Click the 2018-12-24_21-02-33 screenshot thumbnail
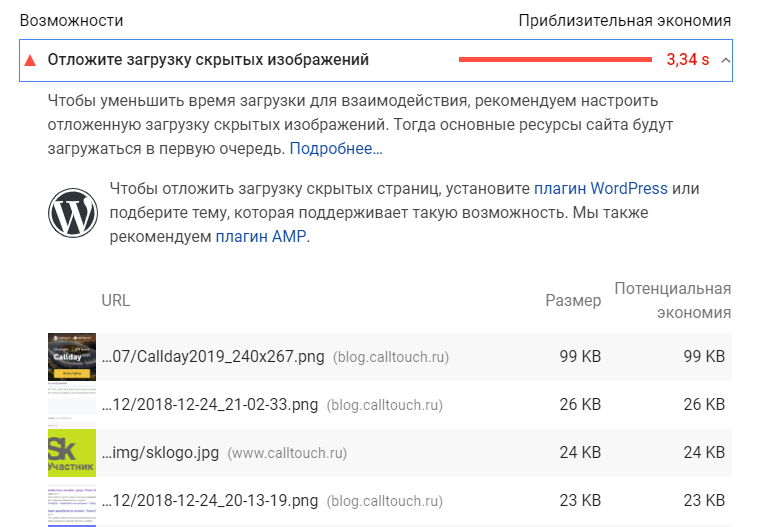 click(72, 405)
